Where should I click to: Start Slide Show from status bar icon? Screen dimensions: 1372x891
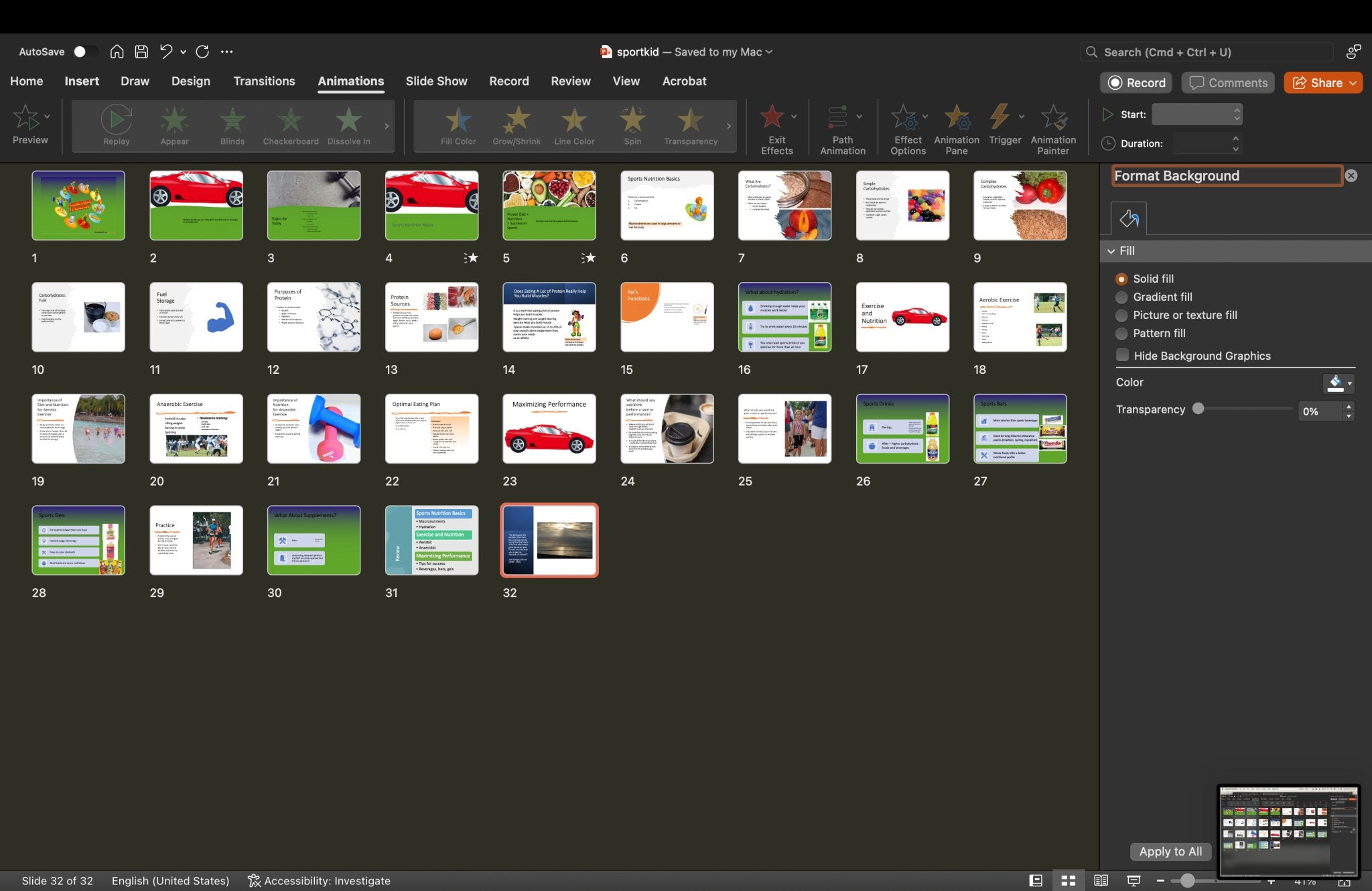pos(1134,880)
